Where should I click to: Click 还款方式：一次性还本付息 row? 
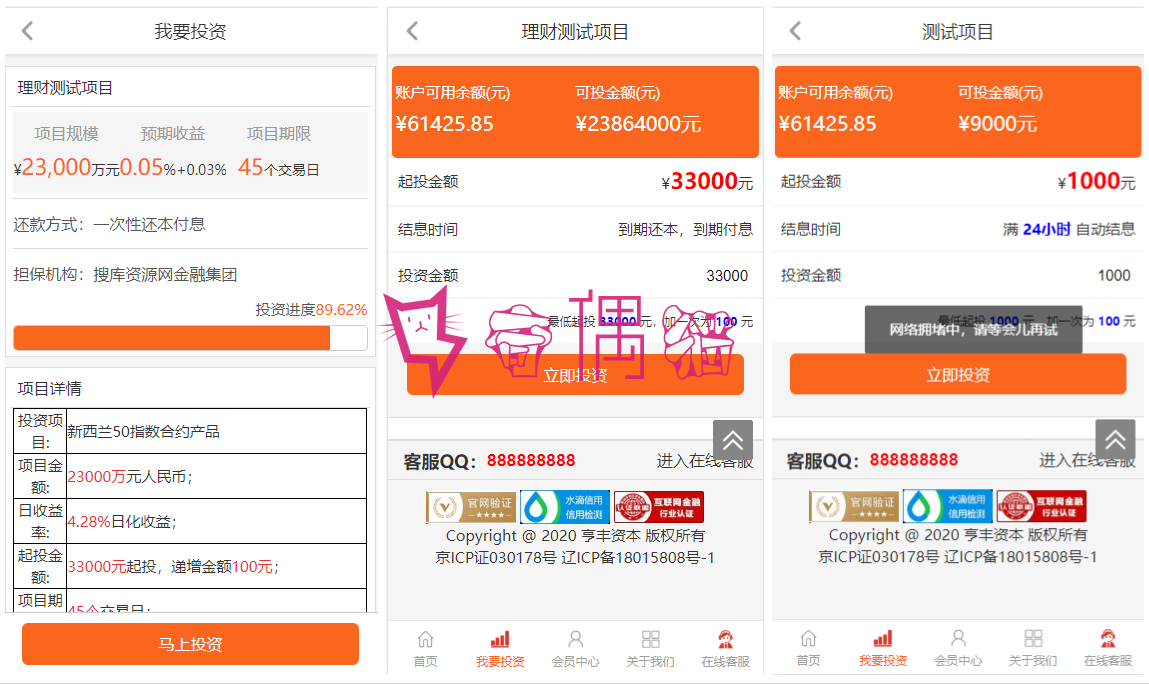pos(191,224)
